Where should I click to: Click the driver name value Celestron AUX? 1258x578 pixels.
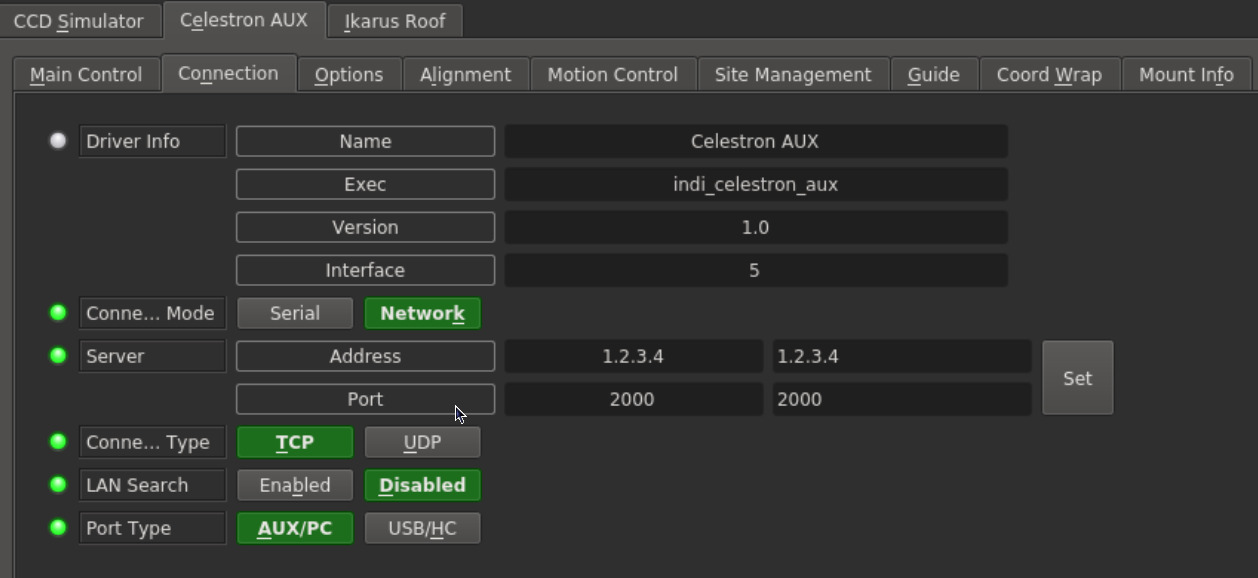click(x=755, y=141)
